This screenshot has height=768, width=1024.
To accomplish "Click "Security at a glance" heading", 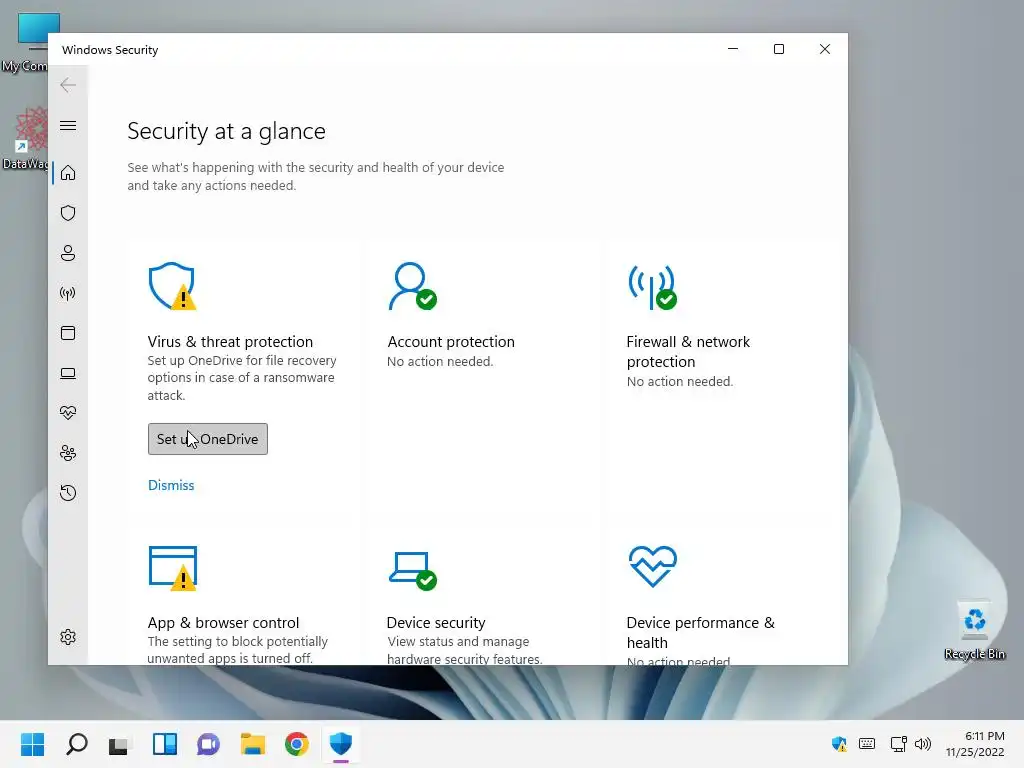I will [226, 131].
